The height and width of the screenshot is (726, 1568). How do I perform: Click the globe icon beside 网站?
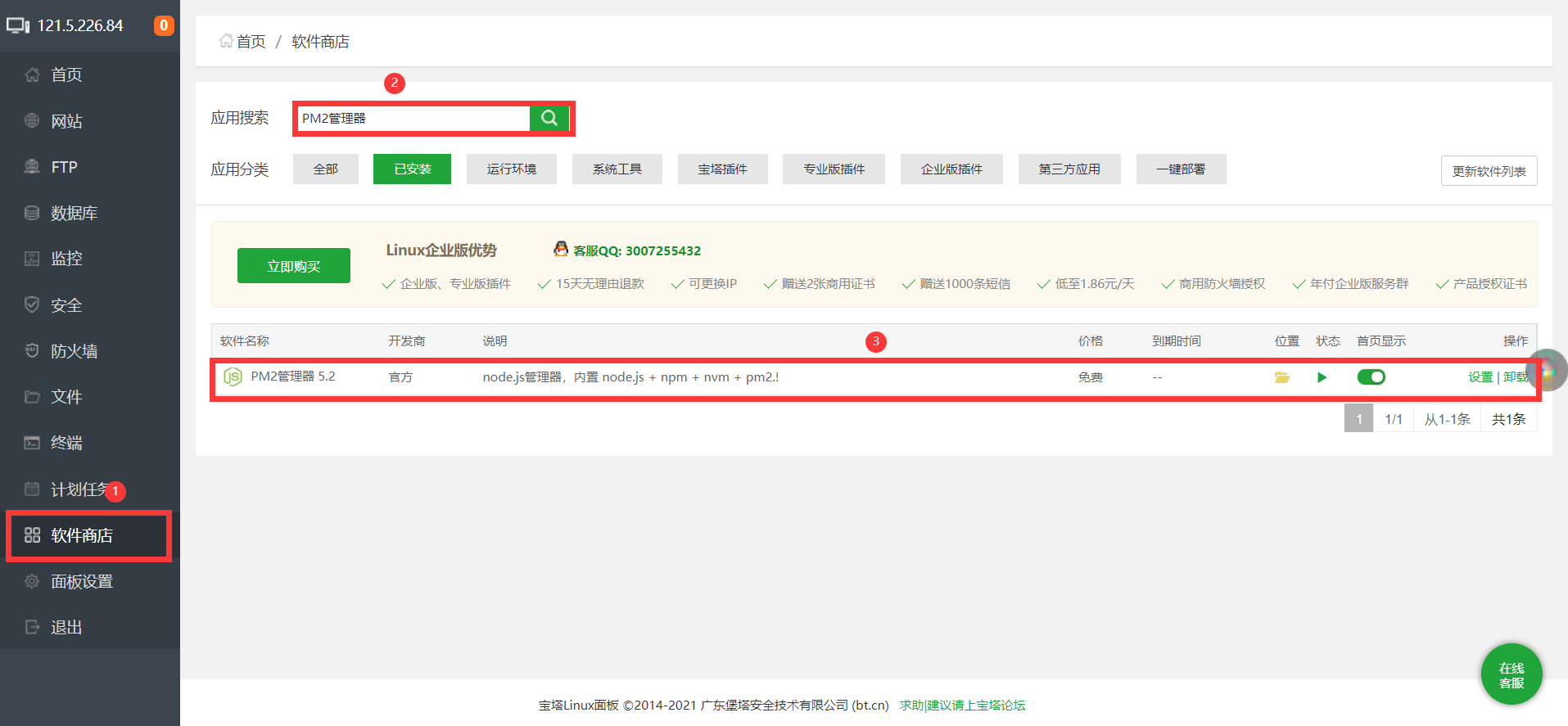(x=32, y=120)
